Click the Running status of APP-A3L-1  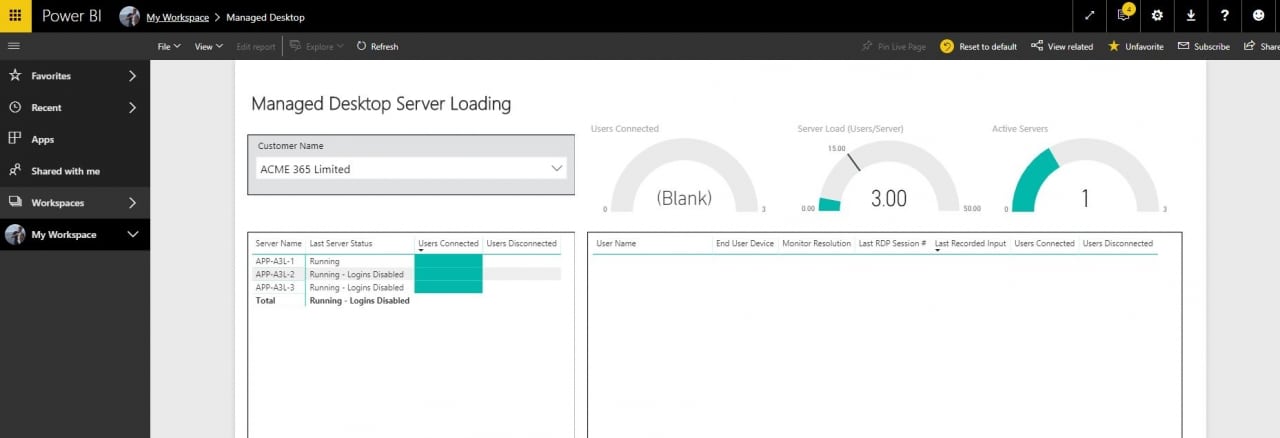click(325, 261)
